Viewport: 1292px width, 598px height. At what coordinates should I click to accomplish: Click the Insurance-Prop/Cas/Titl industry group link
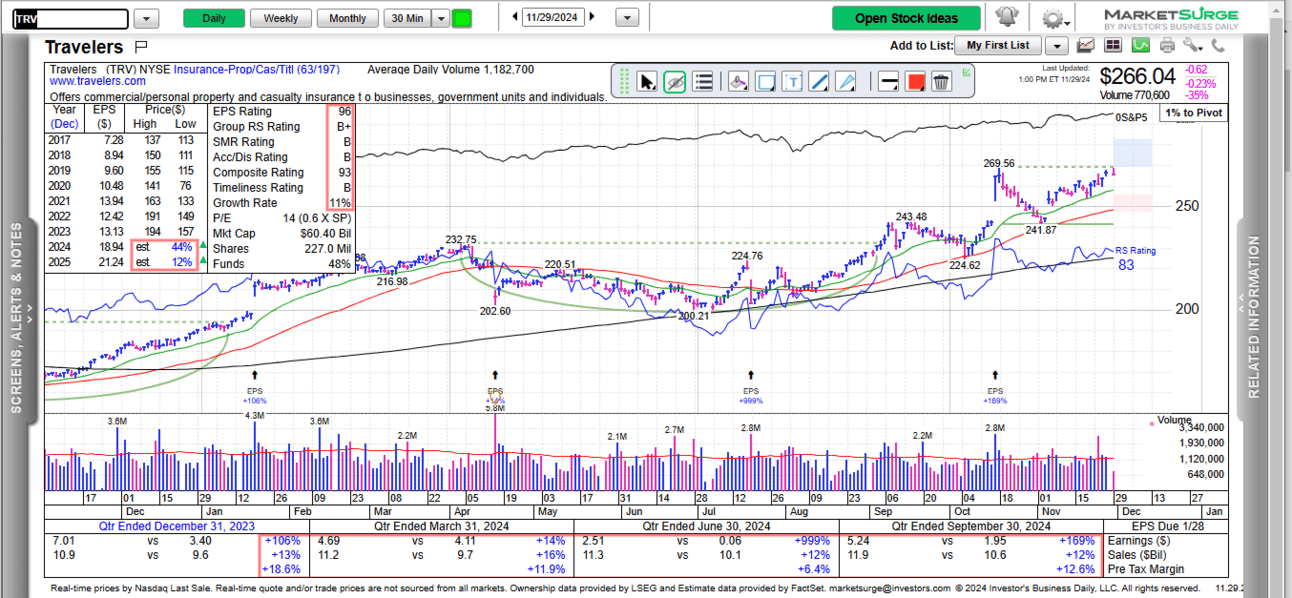pyautogui.click(x=256, y=70)
